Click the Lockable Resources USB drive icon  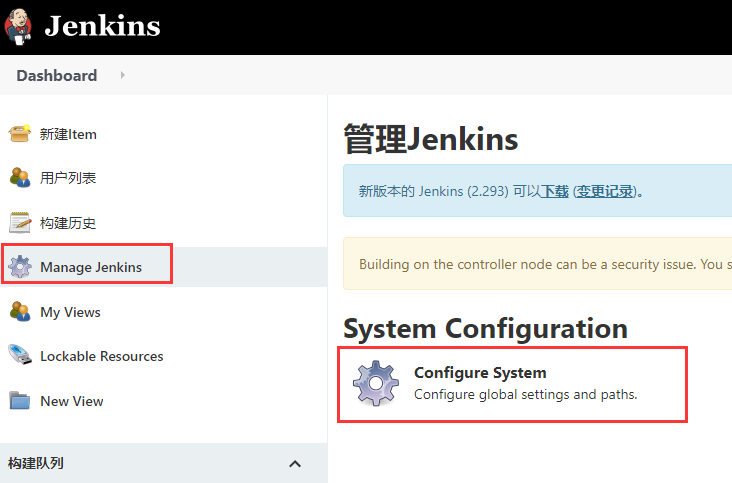coord(20,355)
